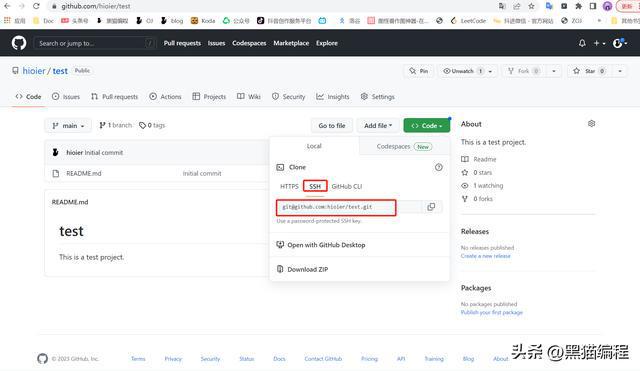Star the hioier/test repository

(x=589, y=71)
